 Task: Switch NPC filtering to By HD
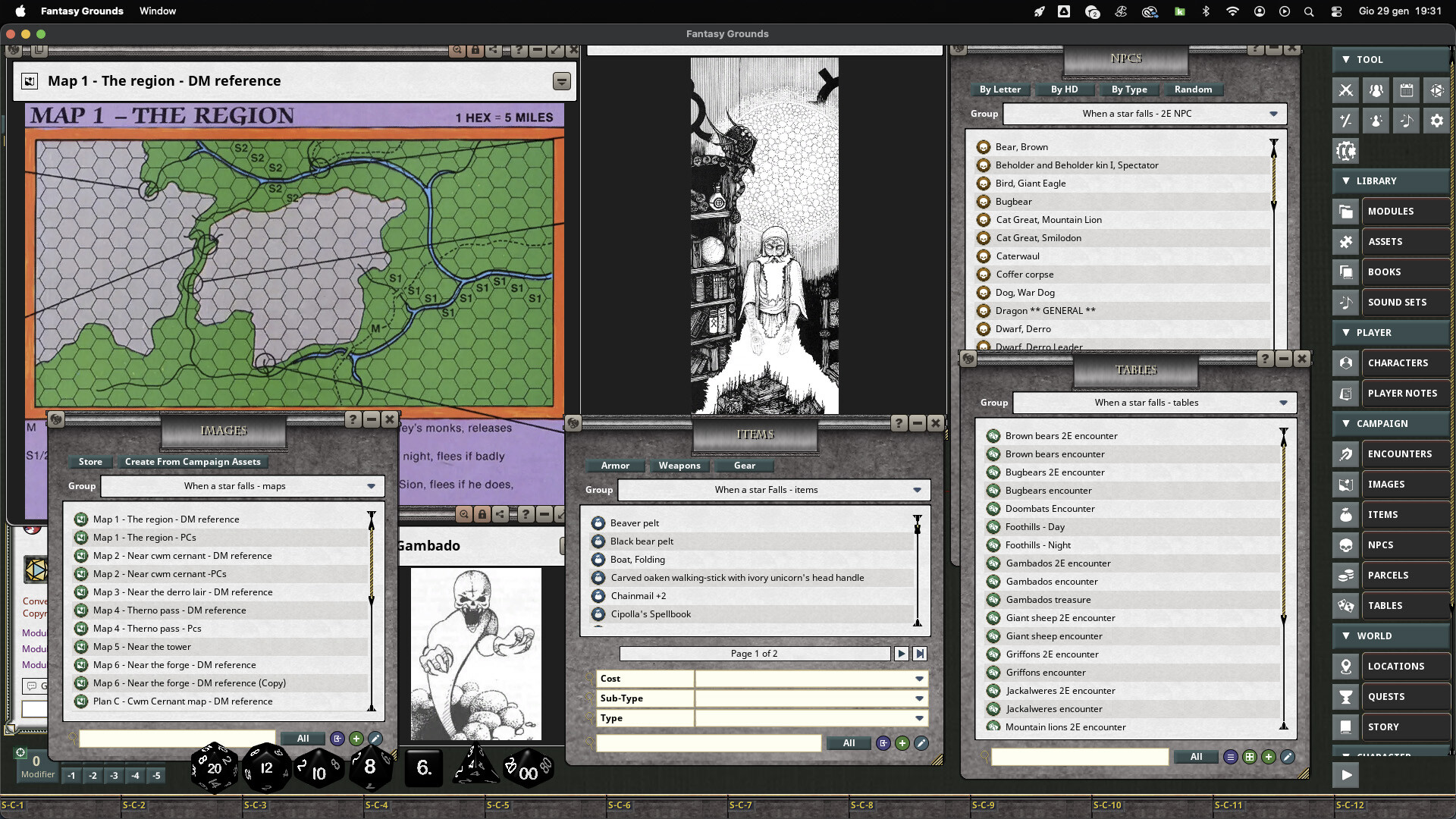(x=1065, y=89)
